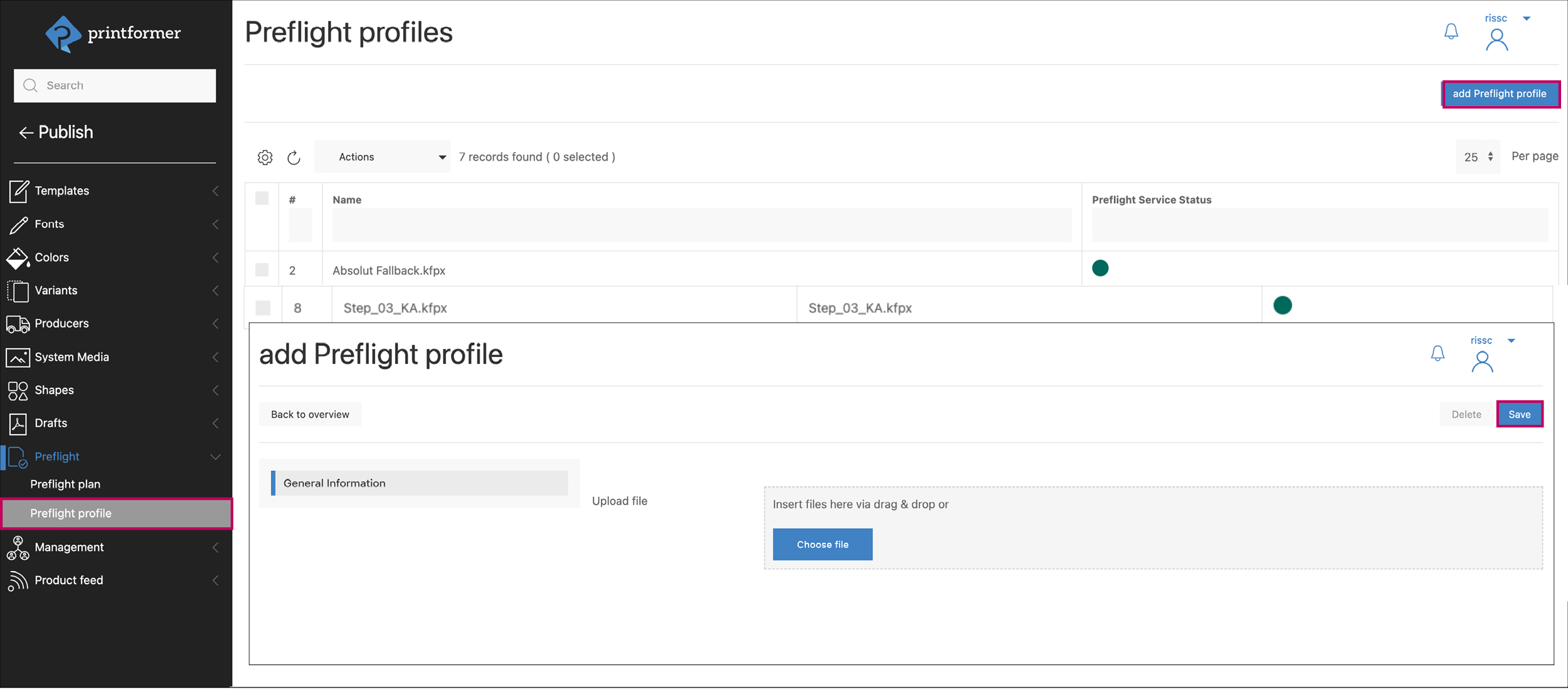Click the Preflight plan menu item
Screen dimensions: 1568x689
(65, 483)
